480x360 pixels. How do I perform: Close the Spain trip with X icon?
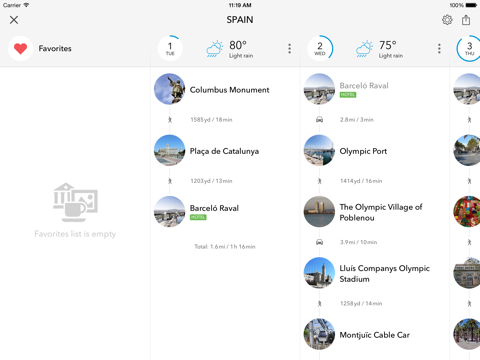coord(14,20)
